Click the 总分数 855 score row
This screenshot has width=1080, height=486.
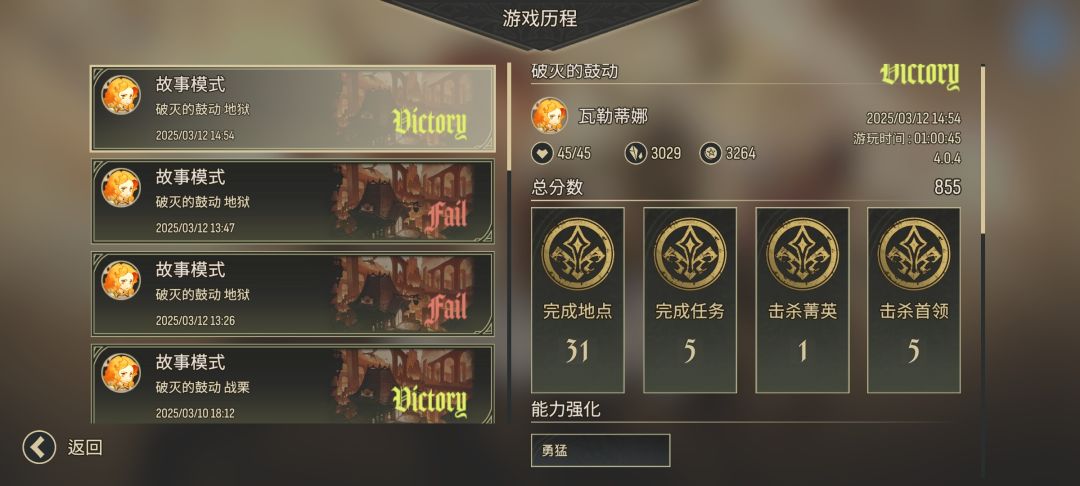point(746,187)
